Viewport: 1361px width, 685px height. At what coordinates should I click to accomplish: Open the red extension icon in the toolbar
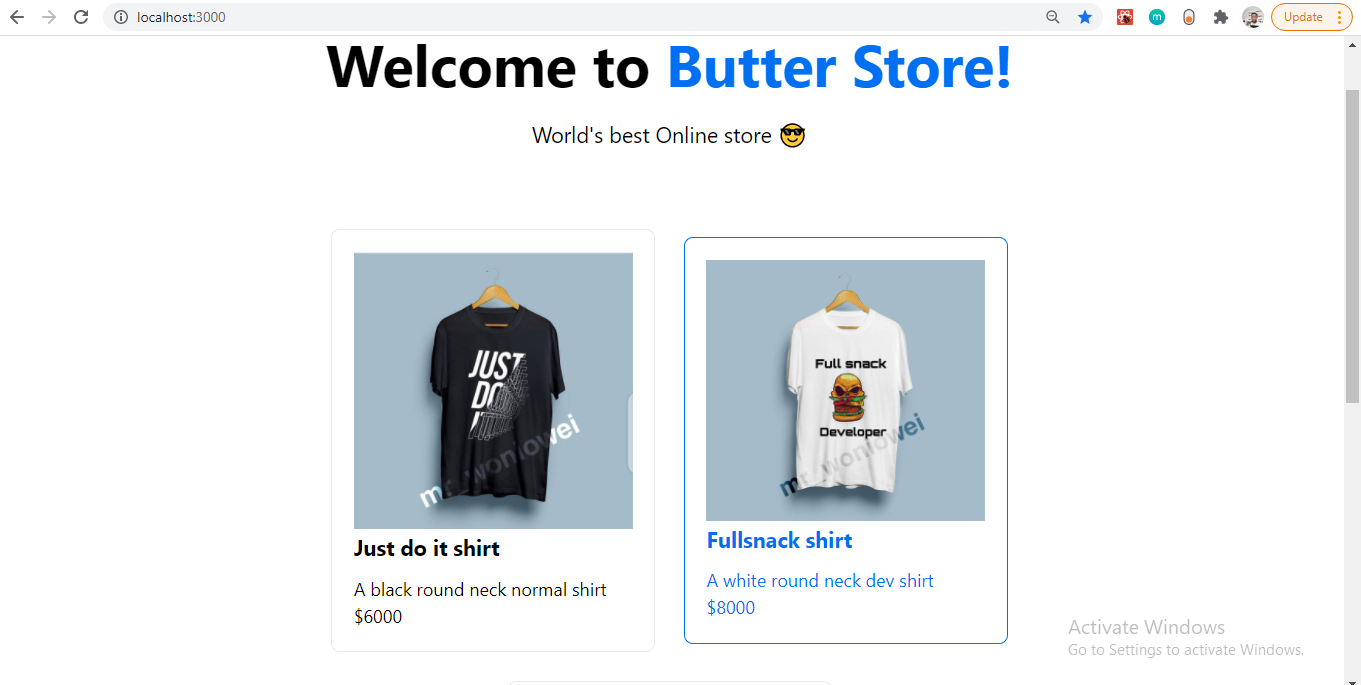coord(1125,17)
